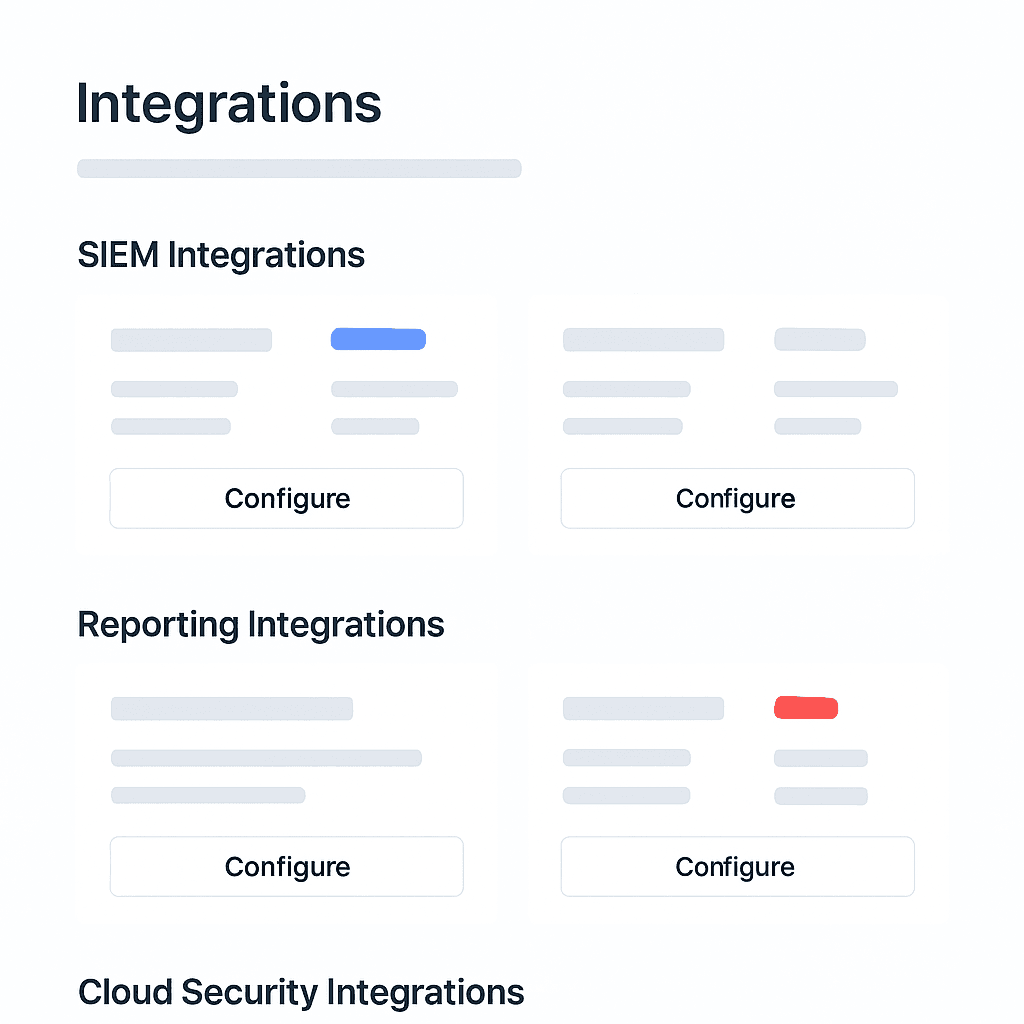1024x1024 pixels.
Task: Select the first SIEM integration card logo placeholder
Action: click(x=191, y=340)
